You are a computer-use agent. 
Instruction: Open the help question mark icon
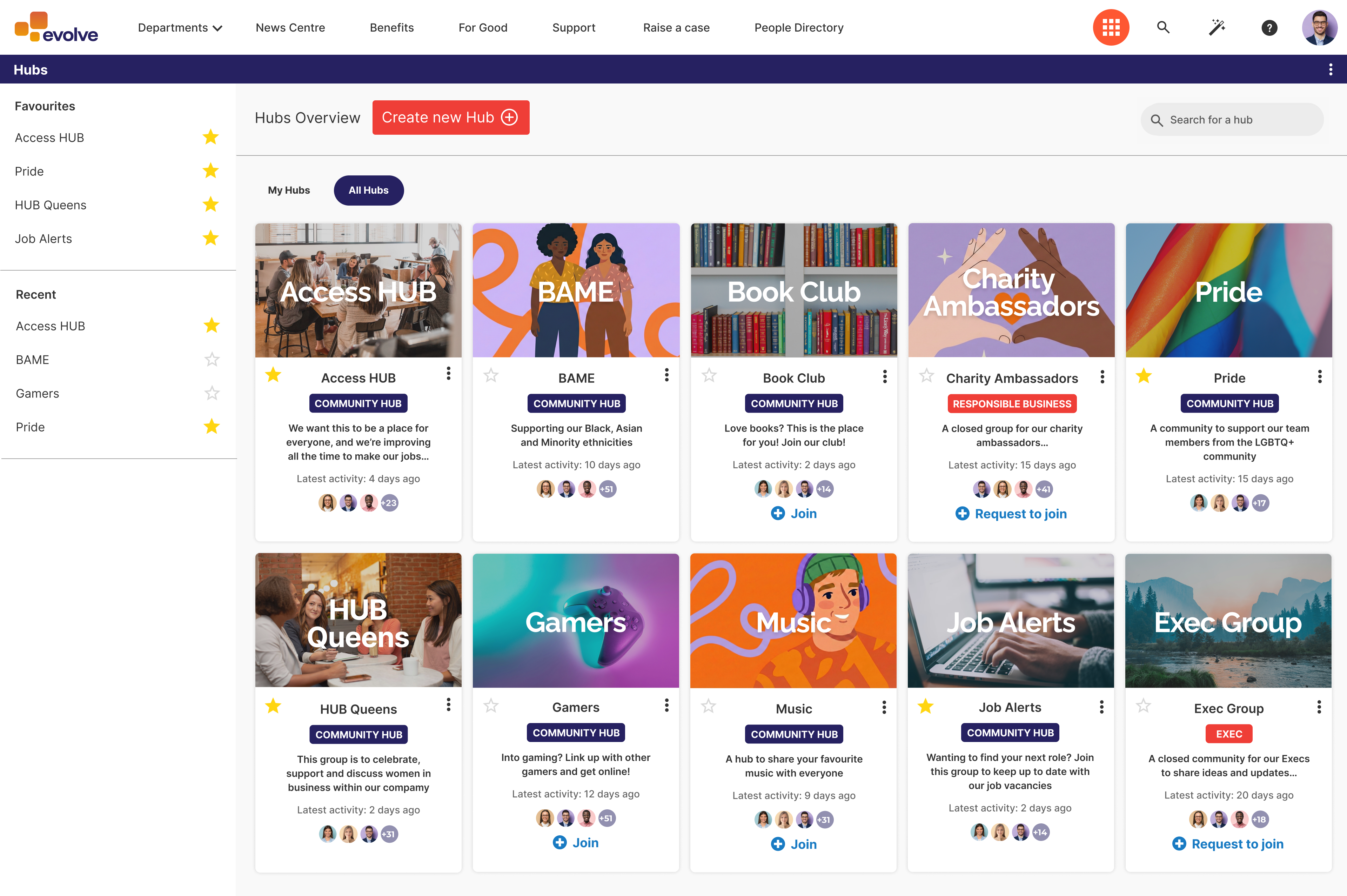click(1269, 27)
